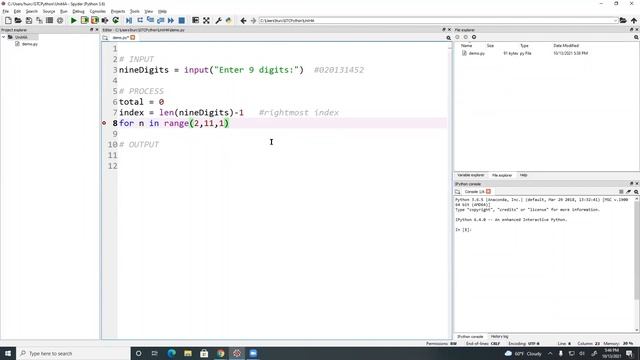This screenshot has height=360, width=640.
Task: Go forward with the right arrow icon
Action: point(253,20)
